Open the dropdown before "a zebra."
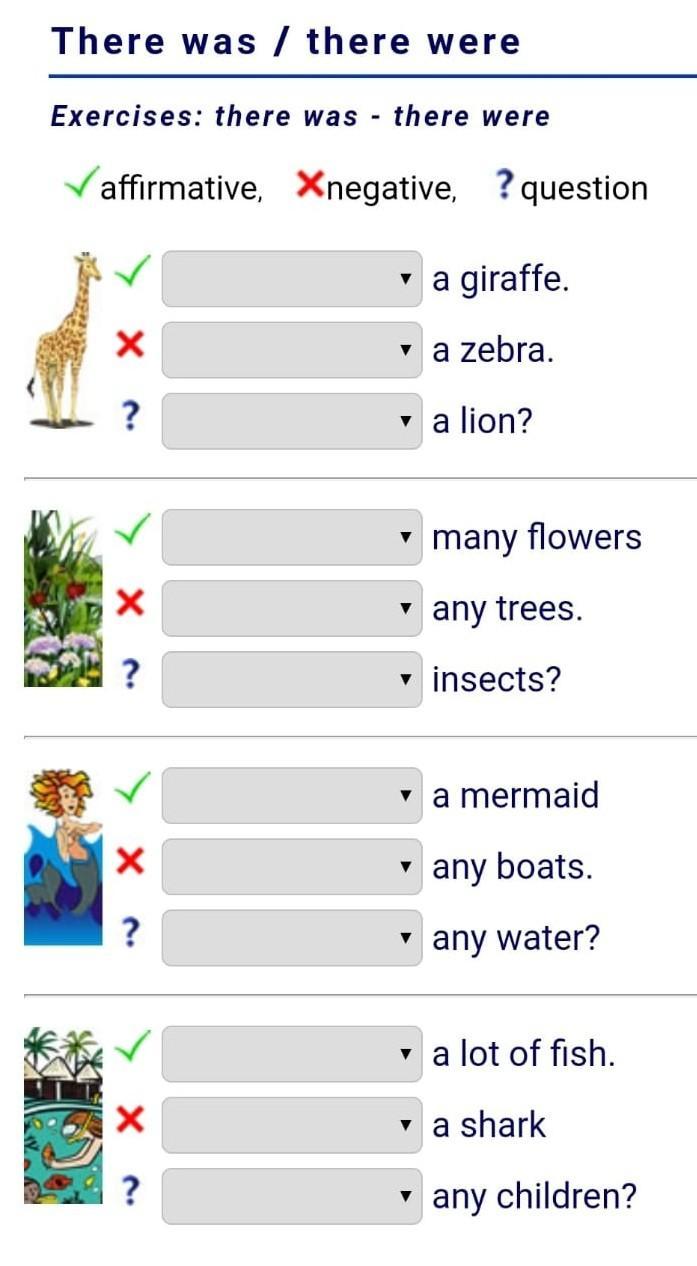The image size is (697, 1266). coord(291,350)
